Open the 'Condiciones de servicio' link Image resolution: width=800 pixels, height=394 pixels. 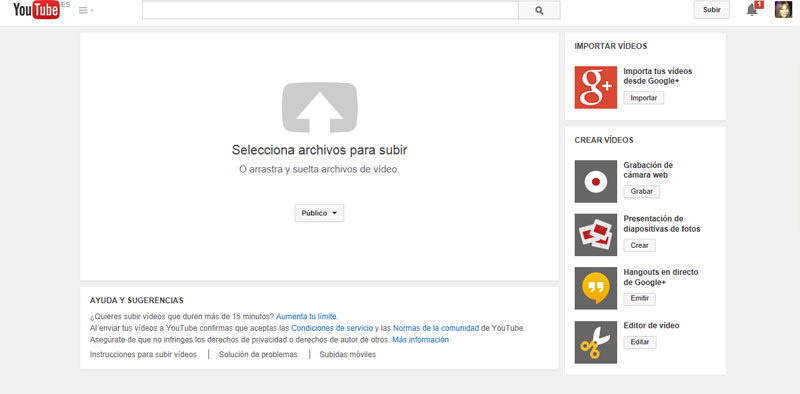coord(332,328)
